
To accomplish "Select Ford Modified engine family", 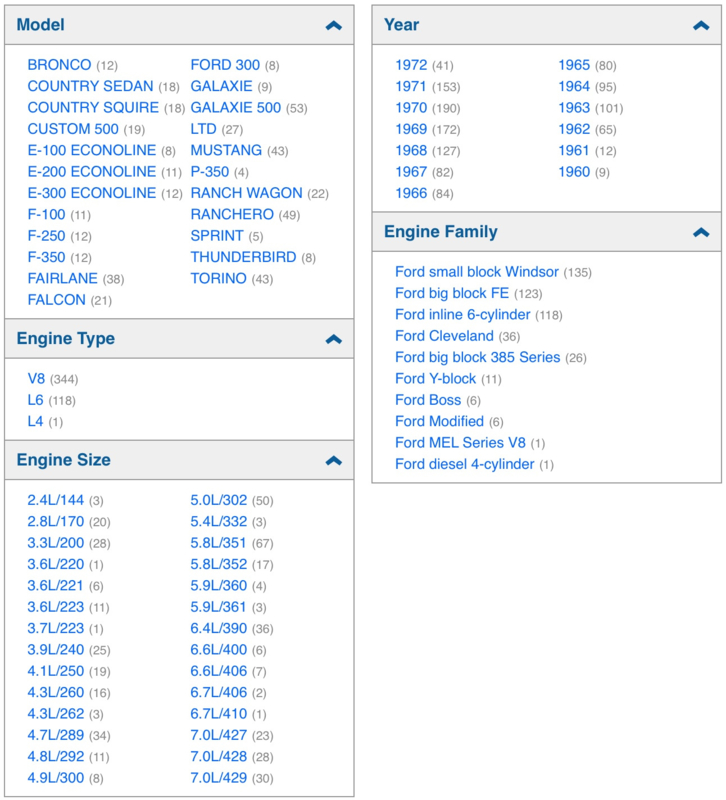I will pyautogui.click(x=440, y=421).
